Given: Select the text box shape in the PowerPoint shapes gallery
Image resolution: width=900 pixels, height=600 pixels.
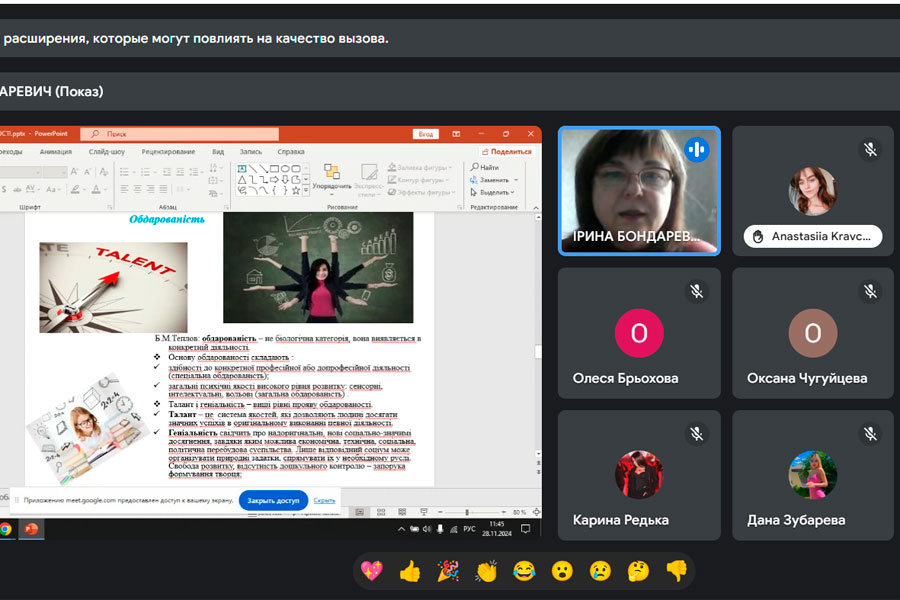Looking at the screenshot, I should tap(242, 169).
